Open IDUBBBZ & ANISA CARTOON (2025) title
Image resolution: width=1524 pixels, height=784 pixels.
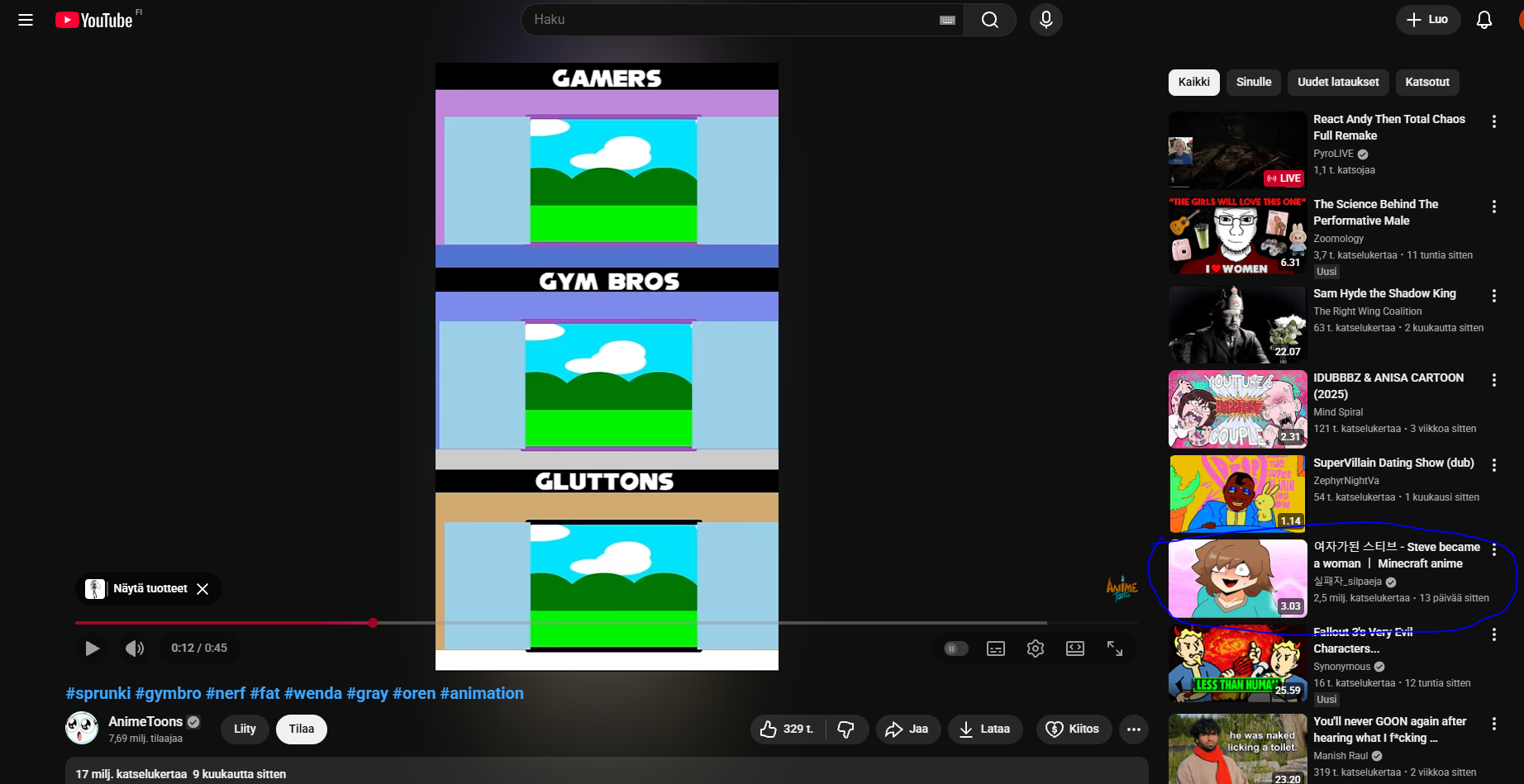point(1388,387)
